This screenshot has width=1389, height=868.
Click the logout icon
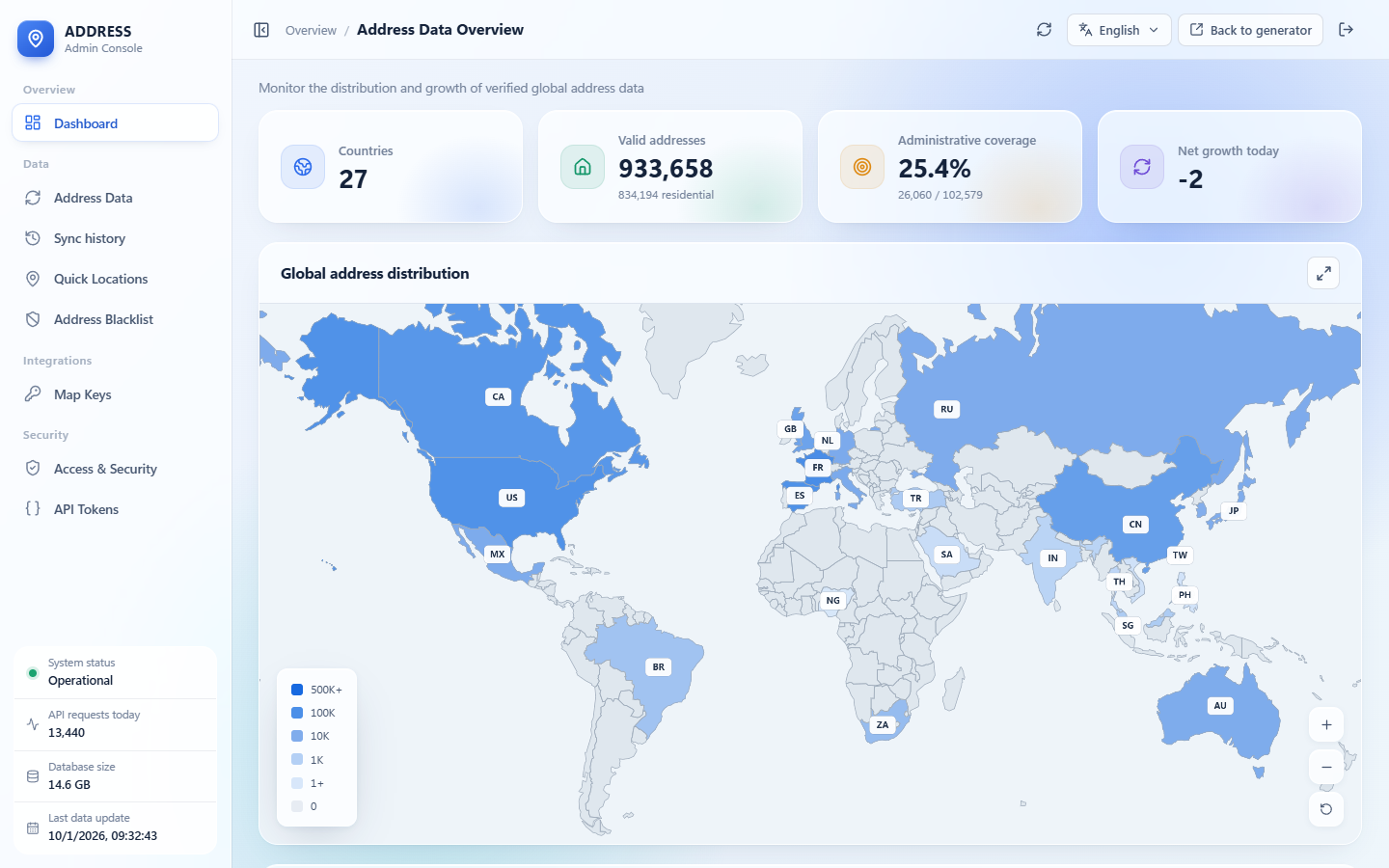pyautogui.click(x=1347, y=30)
